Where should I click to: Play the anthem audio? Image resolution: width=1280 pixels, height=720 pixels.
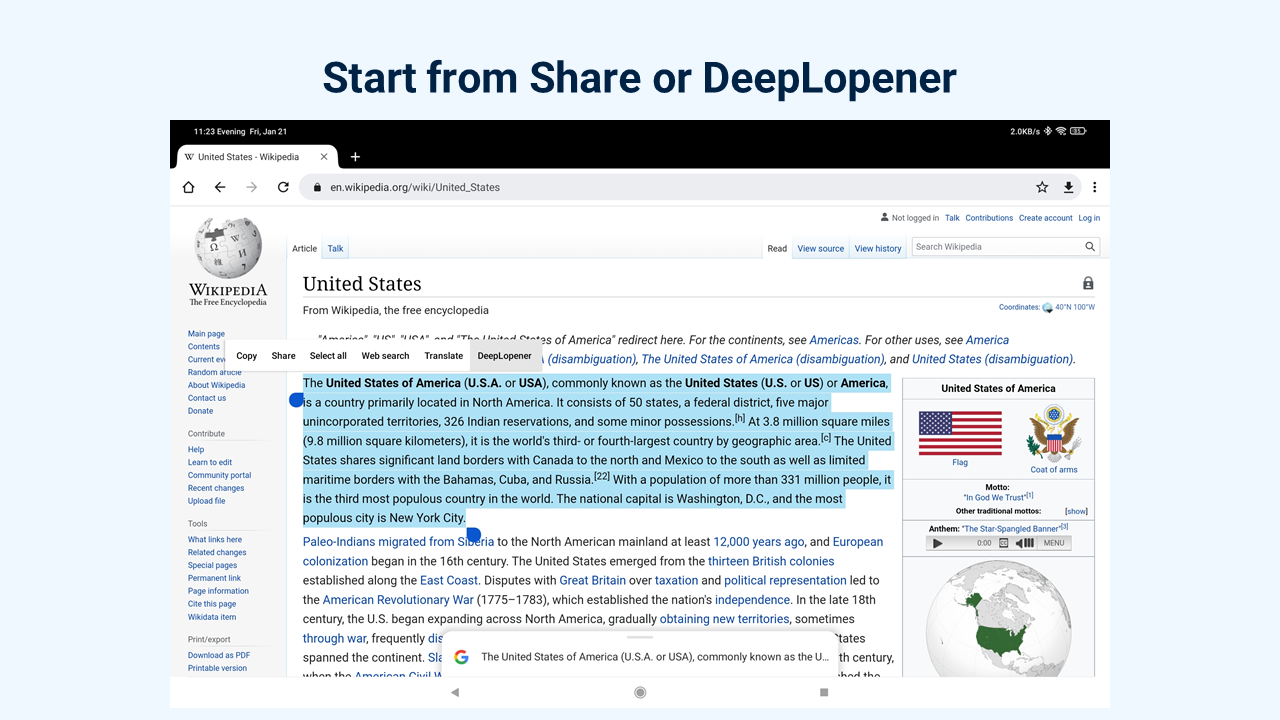(937, 543)
